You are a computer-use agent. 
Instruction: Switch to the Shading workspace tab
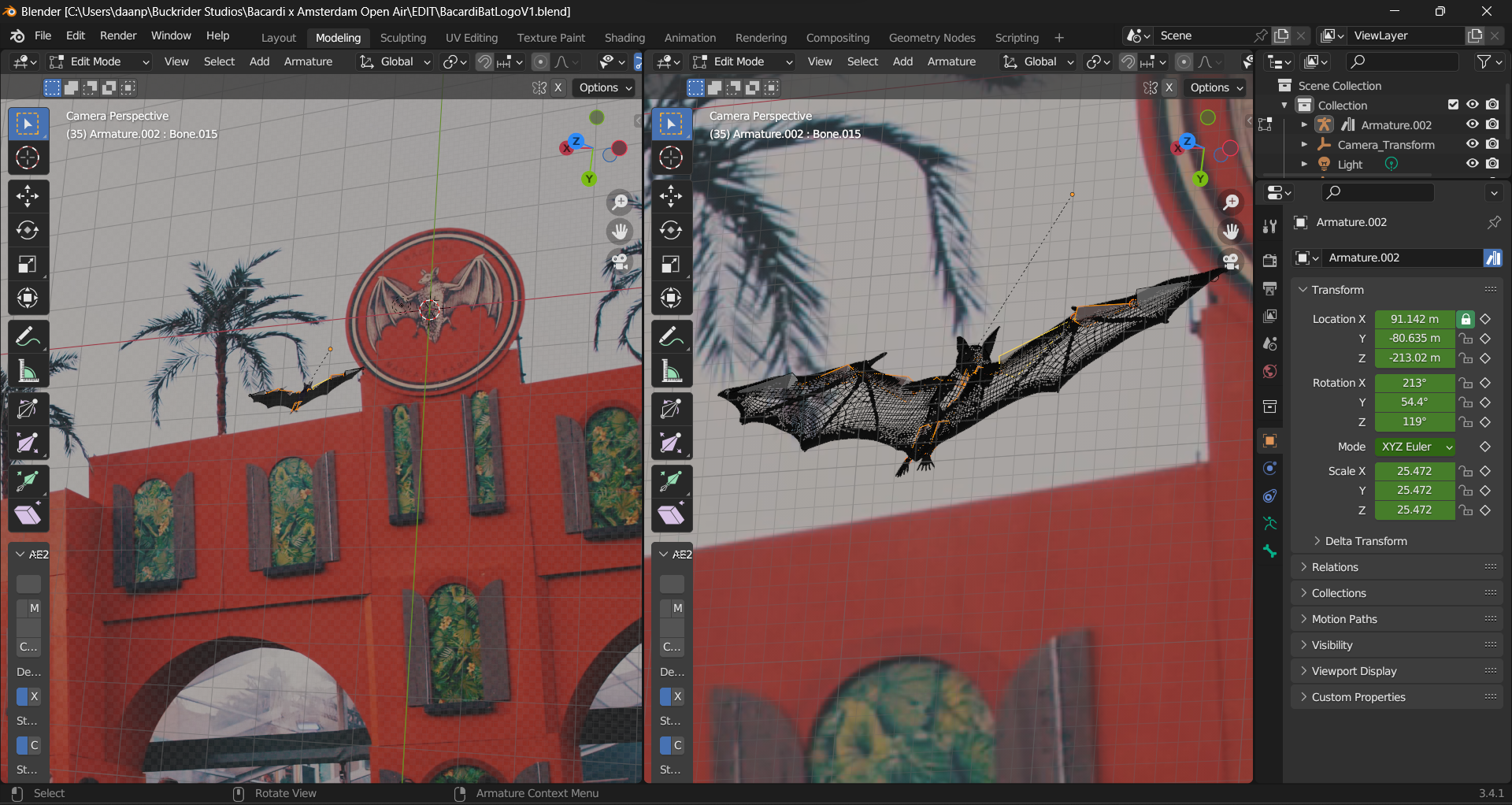pyautogui.click(x=624, y=38)
